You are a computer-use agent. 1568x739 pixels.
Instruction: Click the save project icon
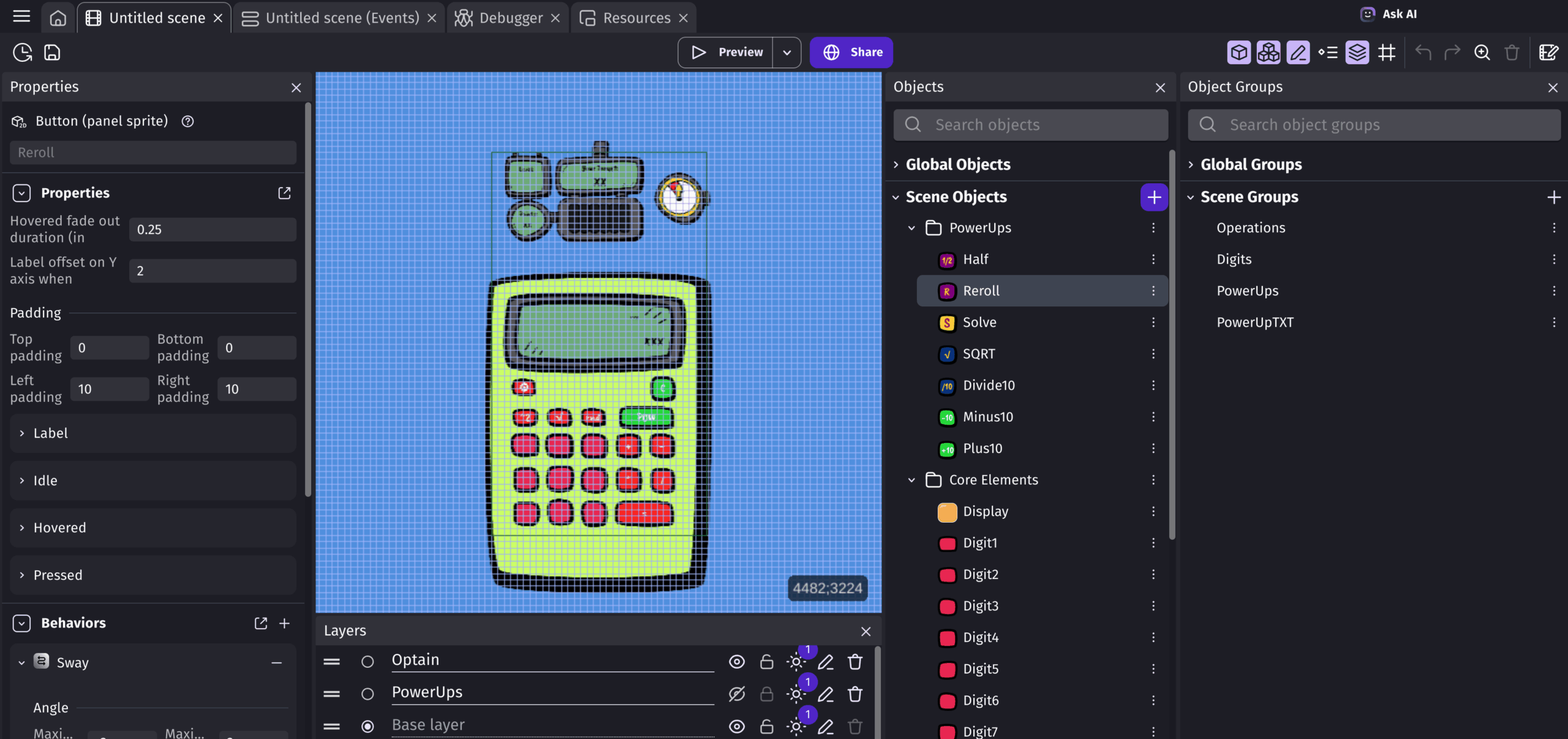52,53
